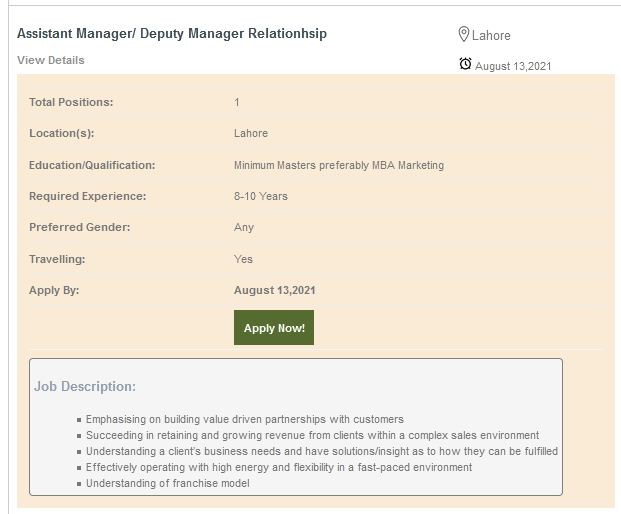Click the alarm clock deadline icon

click(465, 64)
